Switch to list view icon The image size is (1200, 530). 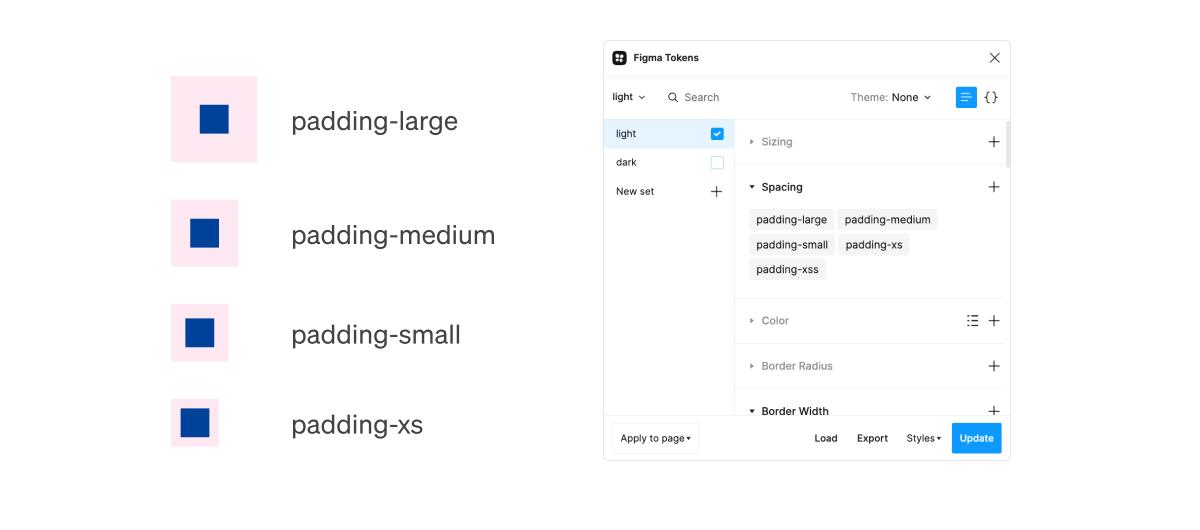(966, 97)
